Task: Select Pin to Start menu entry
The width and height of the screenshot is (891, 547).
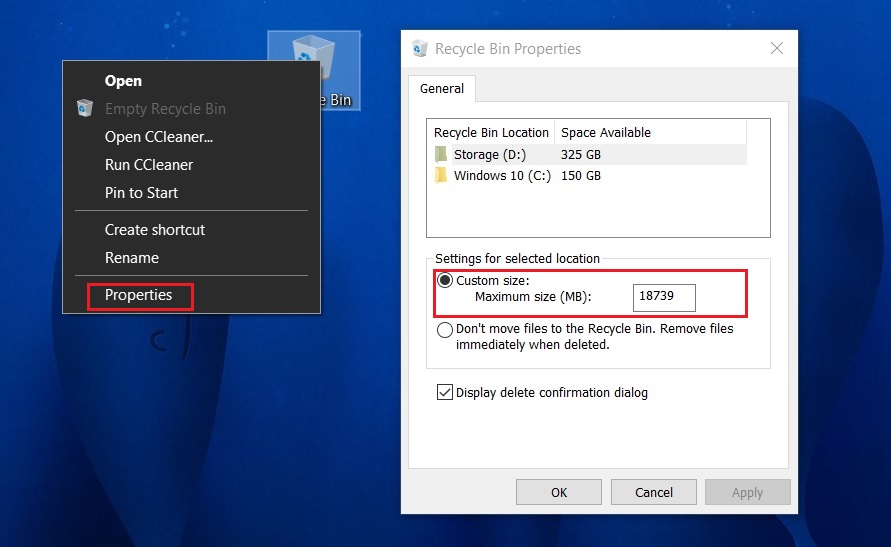Action: 191,193
